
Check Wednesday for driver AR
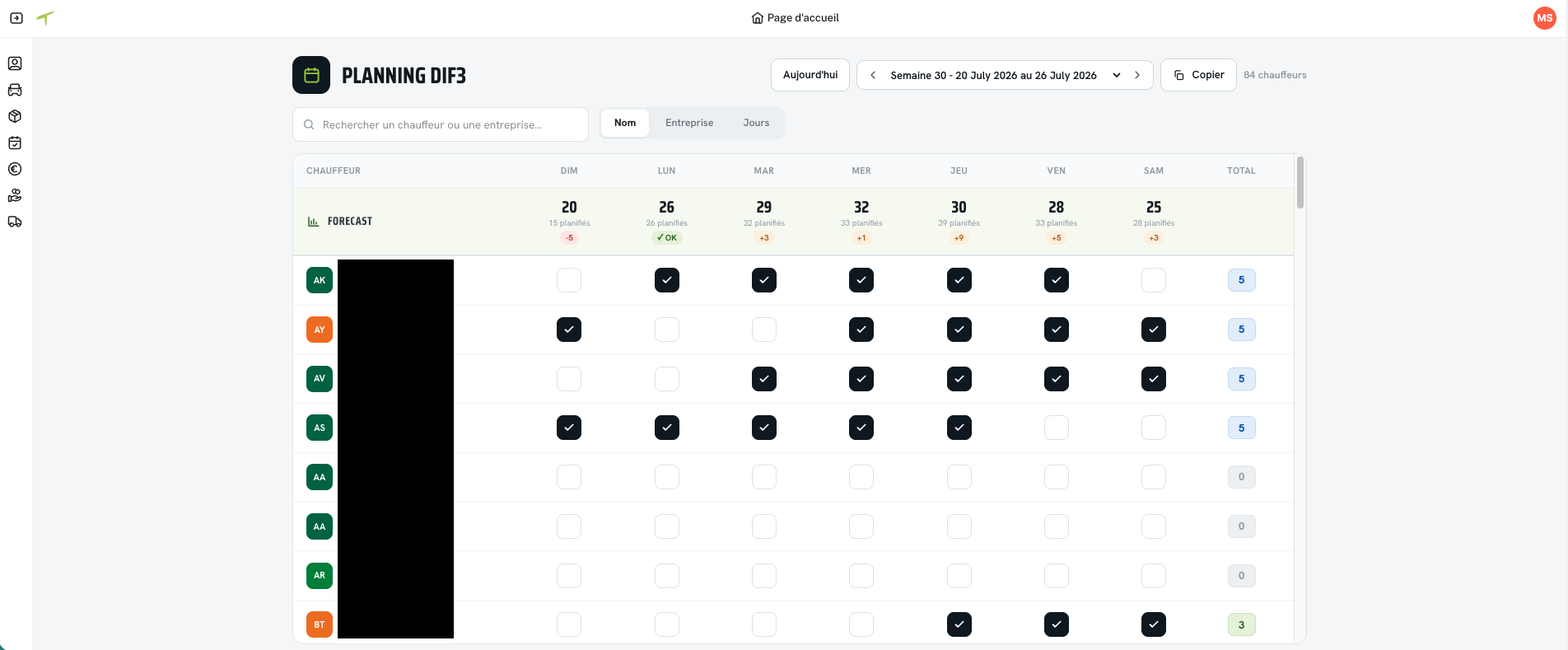coord(861,575)
